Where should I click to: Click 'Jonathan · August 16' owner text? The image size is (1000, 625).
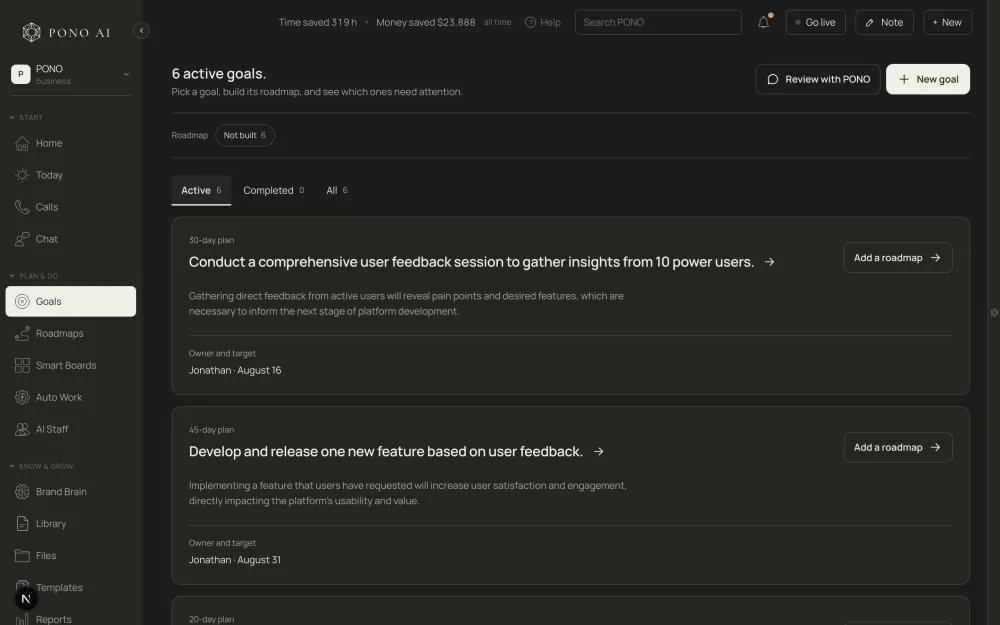coord(235,371)
